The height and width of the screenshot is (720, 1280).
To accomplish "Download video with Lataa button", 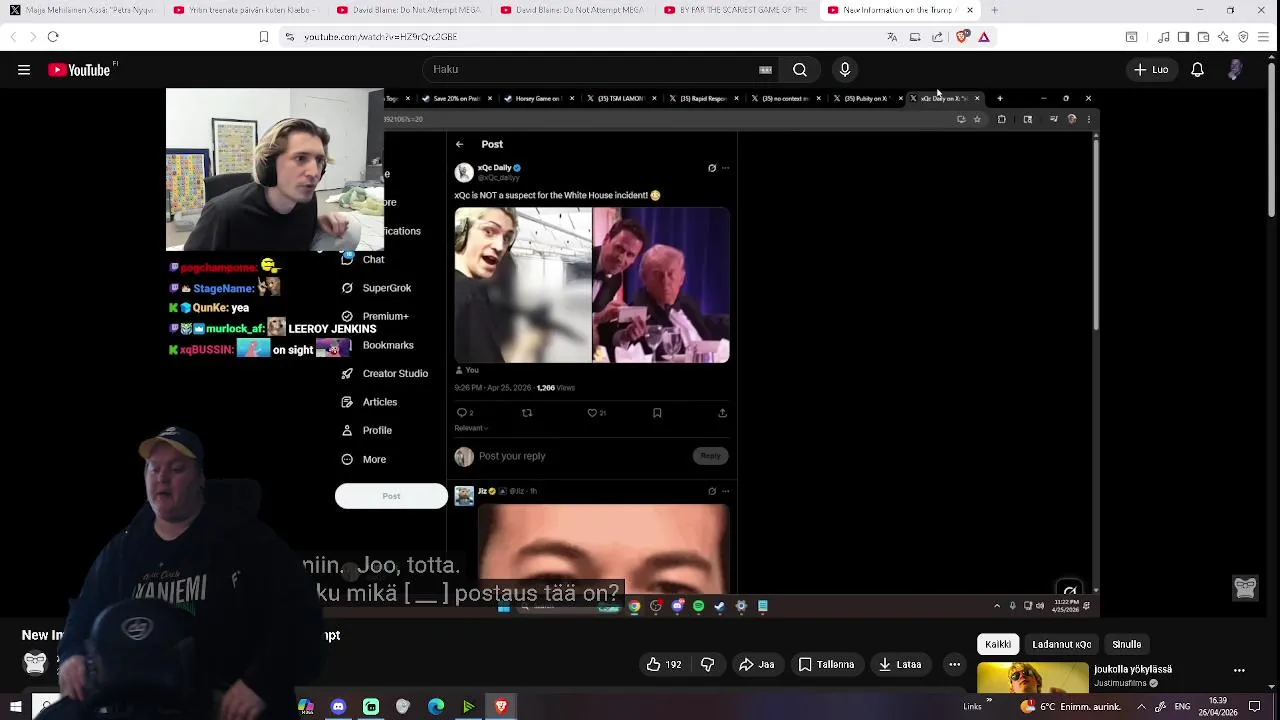I will 900,664.
